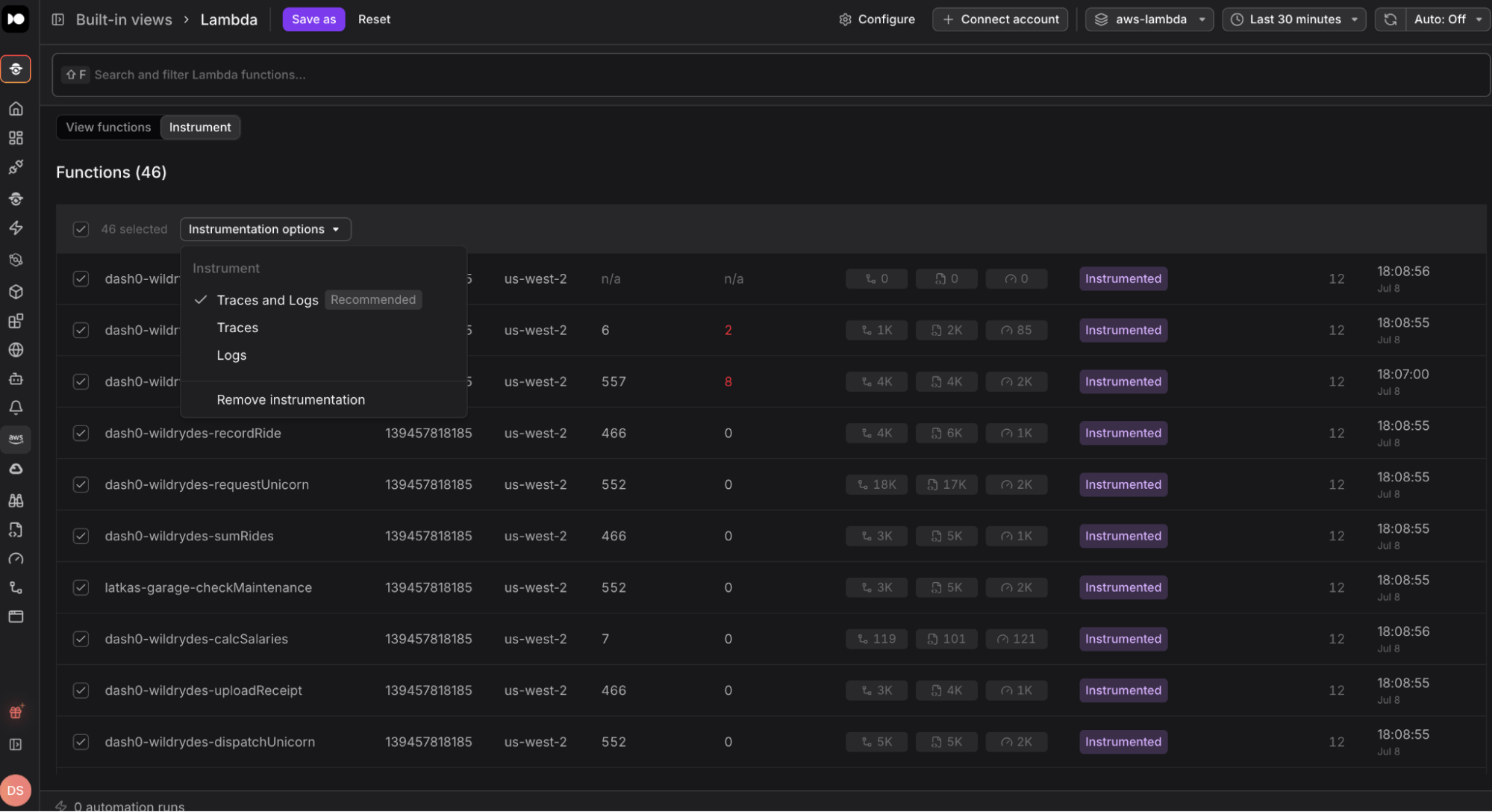Click metrics badge 85 in second row
The height and width of the screenshot is (812, 1492).
click(x=1017, y=330)
